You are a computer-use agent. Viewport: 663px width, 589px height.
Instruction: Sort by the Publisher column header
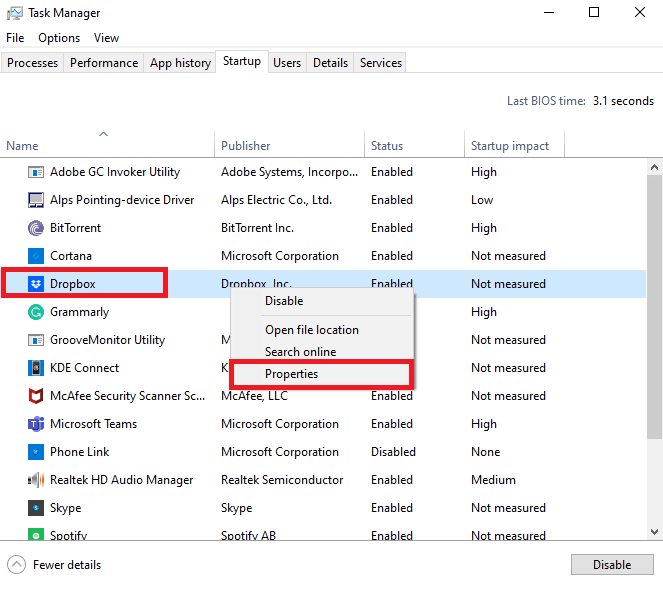point(290,145)
